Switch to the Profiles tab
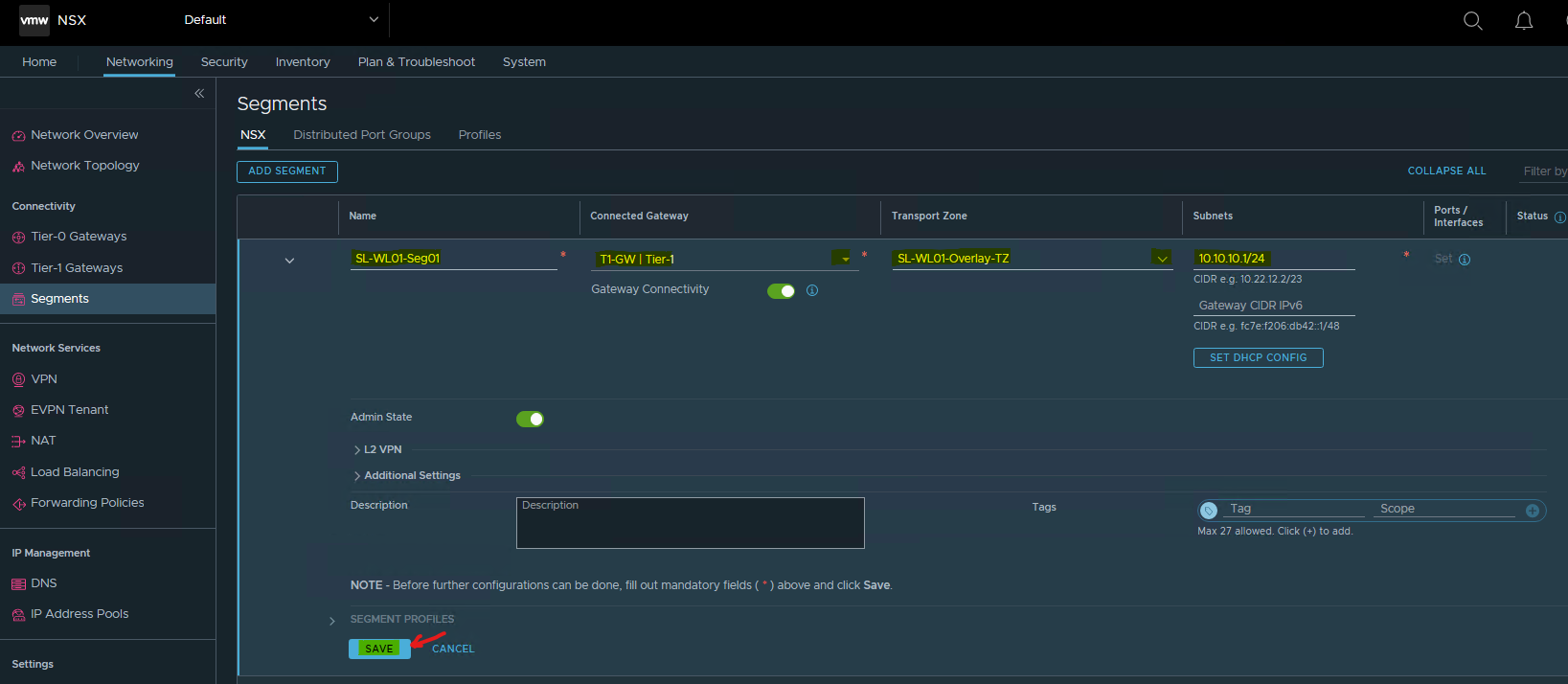 coord(480,135)
